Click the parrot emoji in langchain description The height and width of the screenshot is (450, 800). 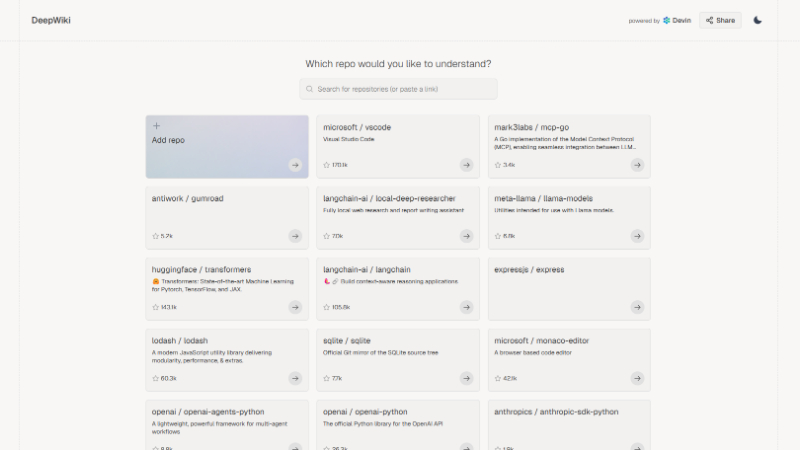coord(327,281)
